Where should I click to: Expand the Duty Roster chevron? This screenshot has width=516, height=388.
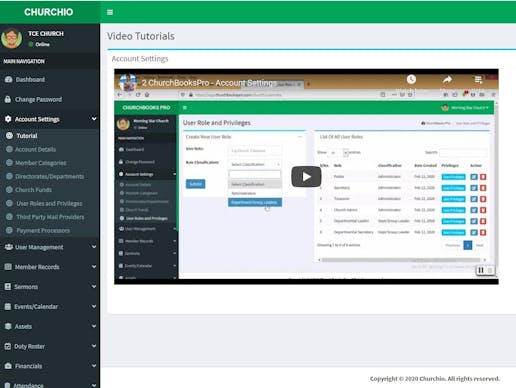(94, 346)
